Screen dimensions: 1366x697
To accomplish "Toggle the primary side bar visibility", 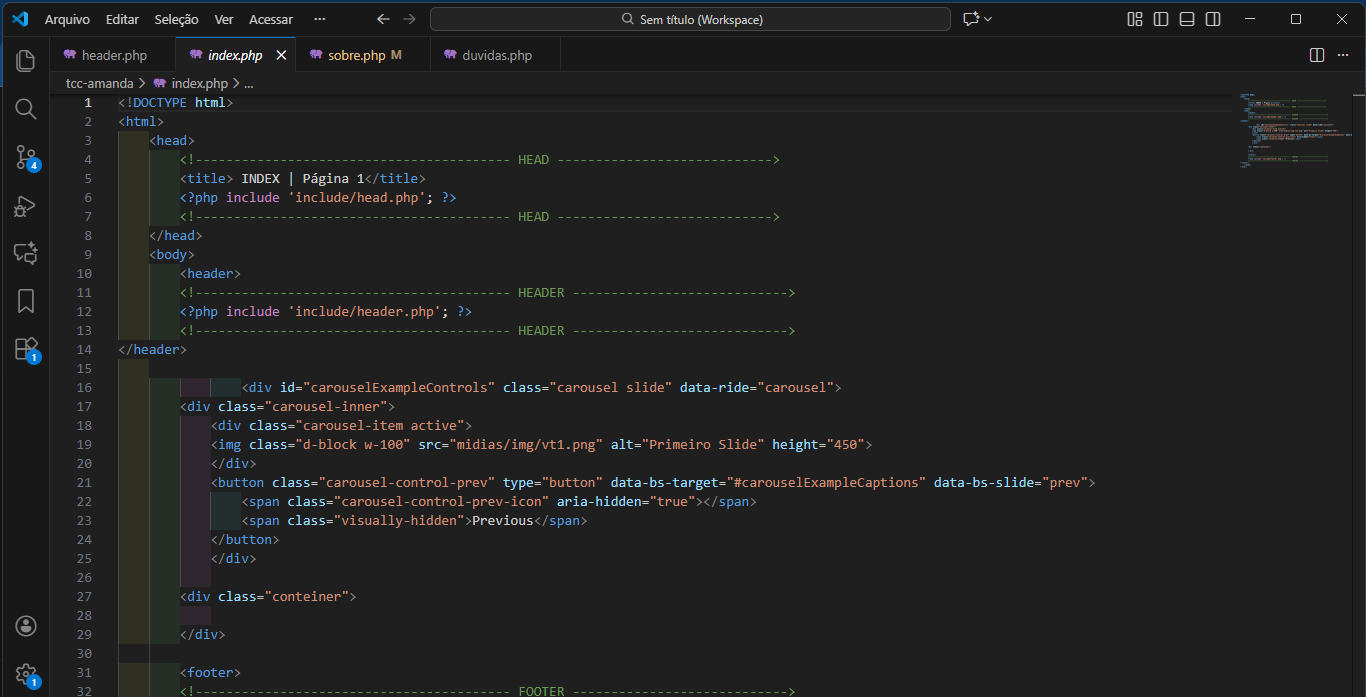I will 1161,19.
